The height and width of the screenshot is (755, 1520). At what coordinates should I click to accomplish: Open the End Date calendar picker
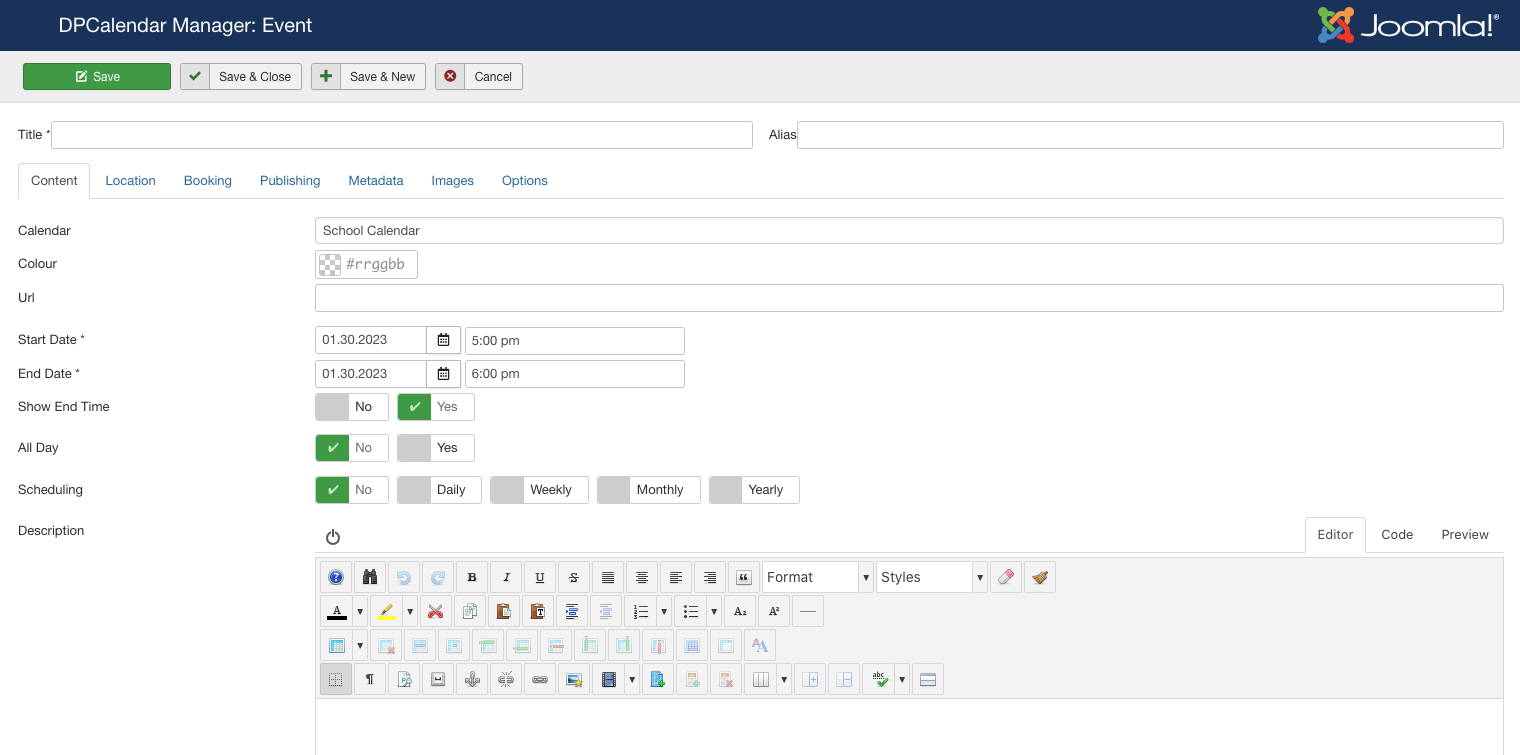[x=443, y=374]
